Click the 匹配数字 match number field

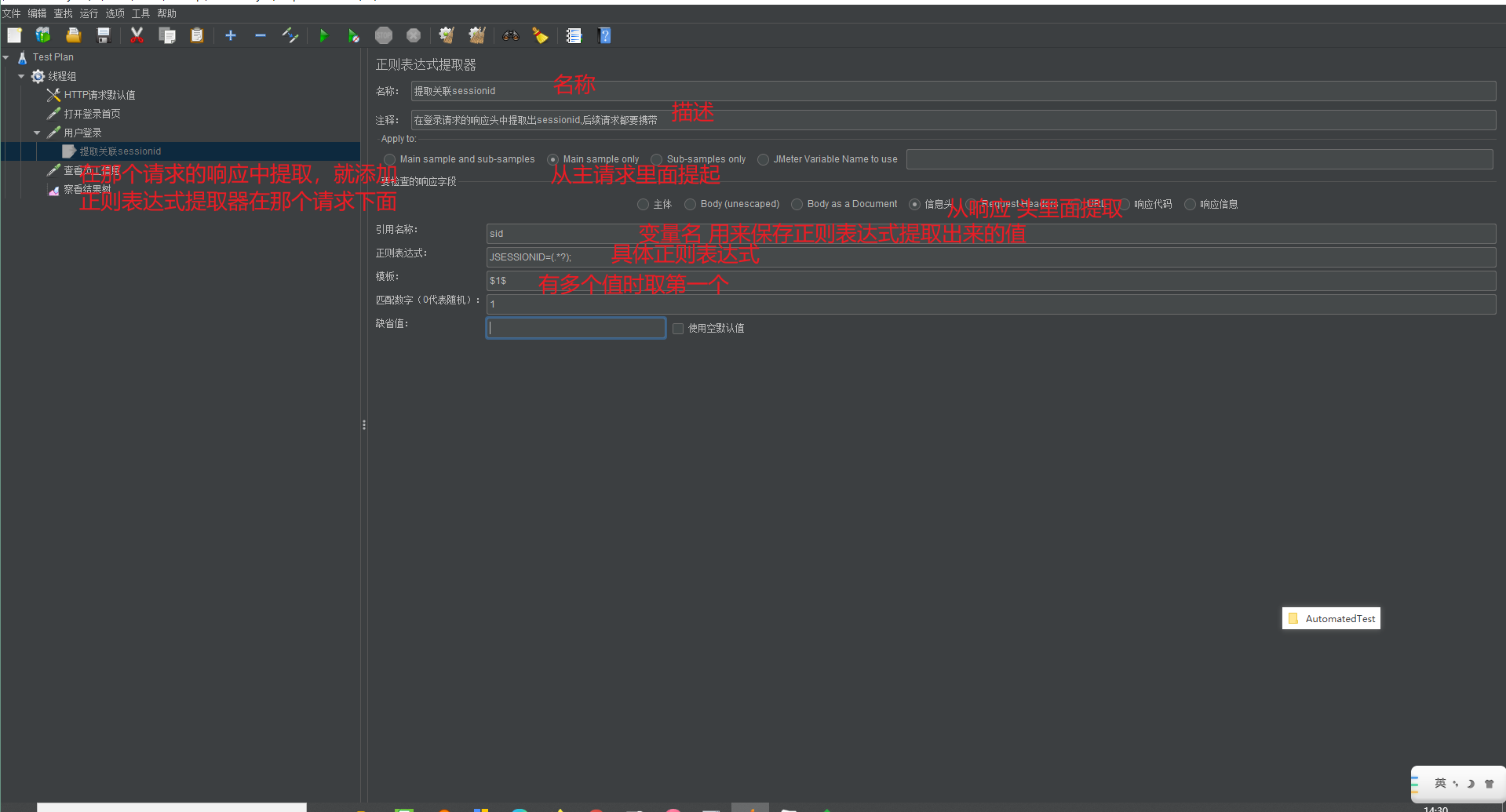point(990,304)
